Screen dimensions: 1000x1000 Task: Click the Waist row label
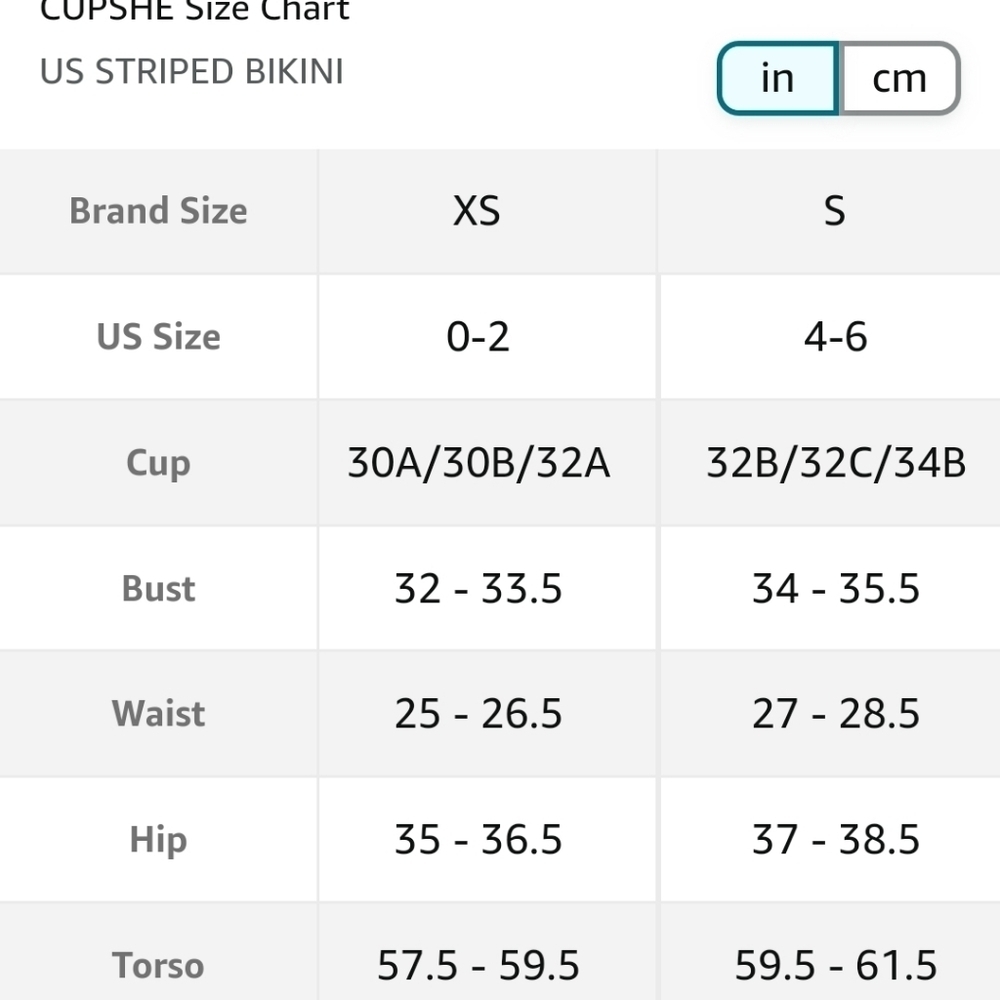coord(158,713)
